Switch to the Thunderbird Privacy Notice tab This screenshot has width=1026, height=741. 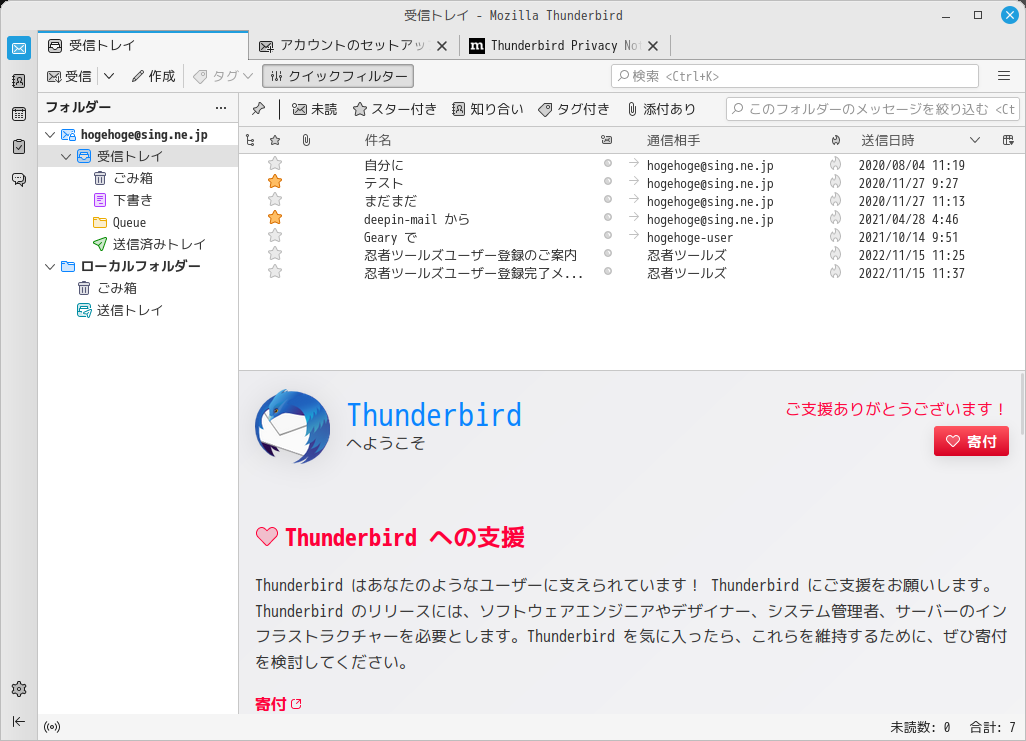(x=555, y=45)
